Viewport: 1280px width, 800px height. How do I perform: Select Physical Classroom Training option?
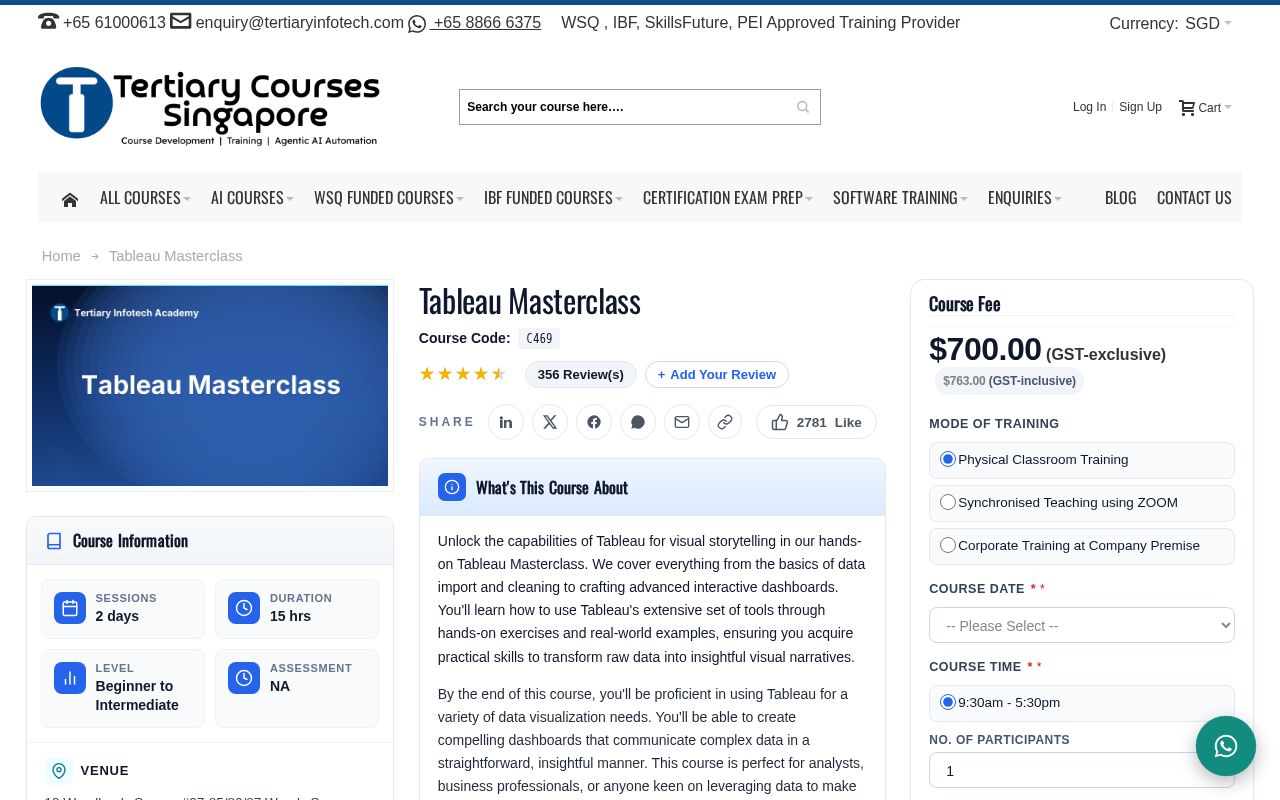click(948, 459)
